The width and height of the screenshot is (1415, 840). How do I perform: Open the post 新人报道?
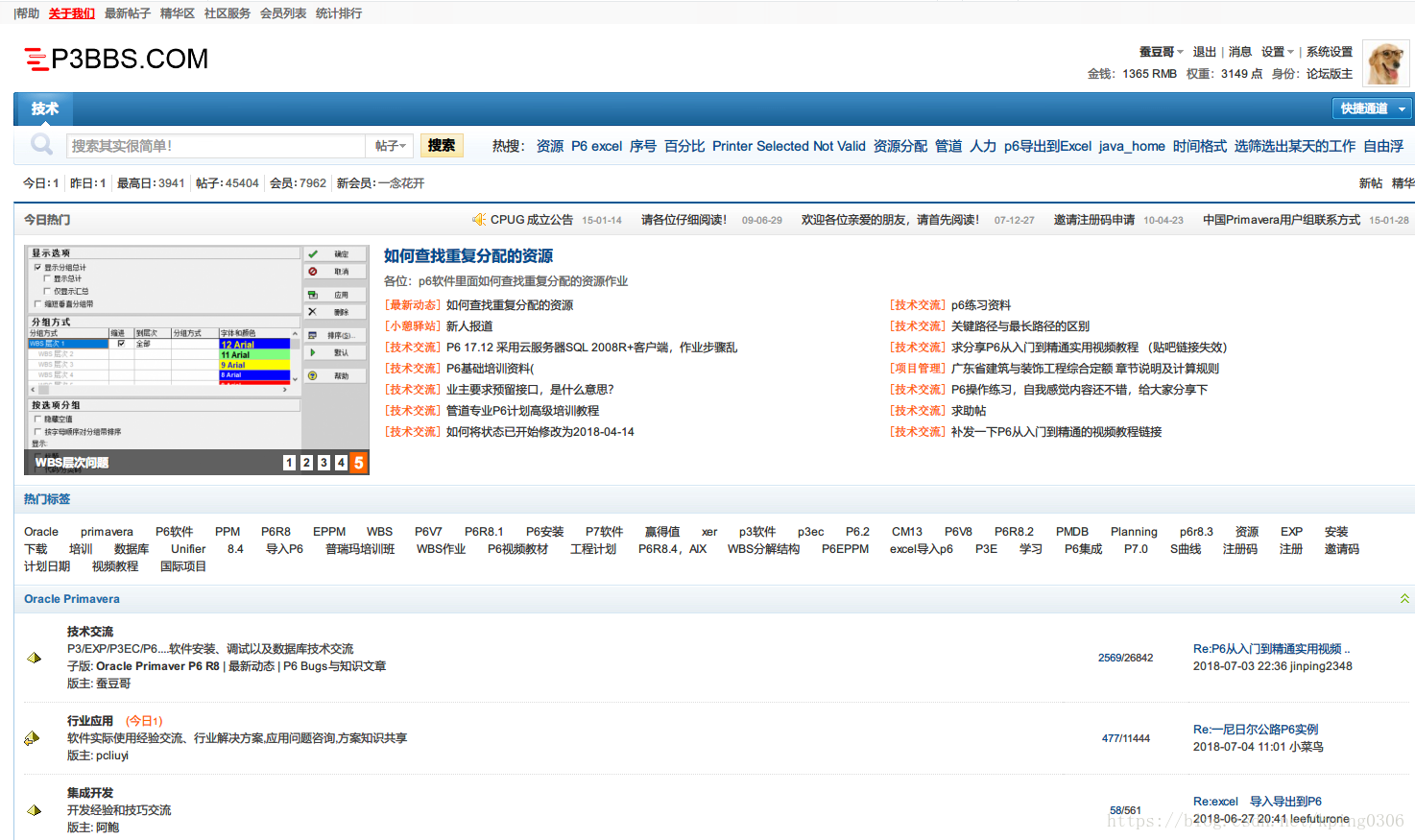pyautogui.click(x=469, y=326)
